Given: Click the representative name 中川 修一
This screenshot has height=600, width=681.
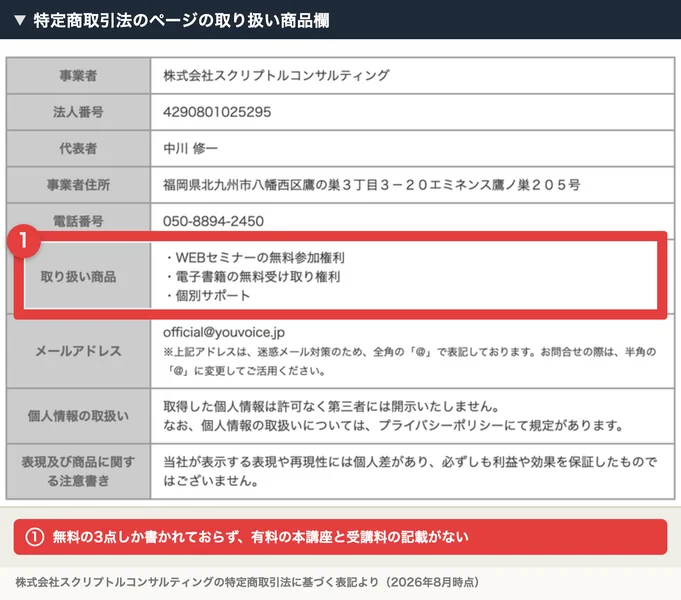Looking at the screenshot, I should [x=190, y=149].
